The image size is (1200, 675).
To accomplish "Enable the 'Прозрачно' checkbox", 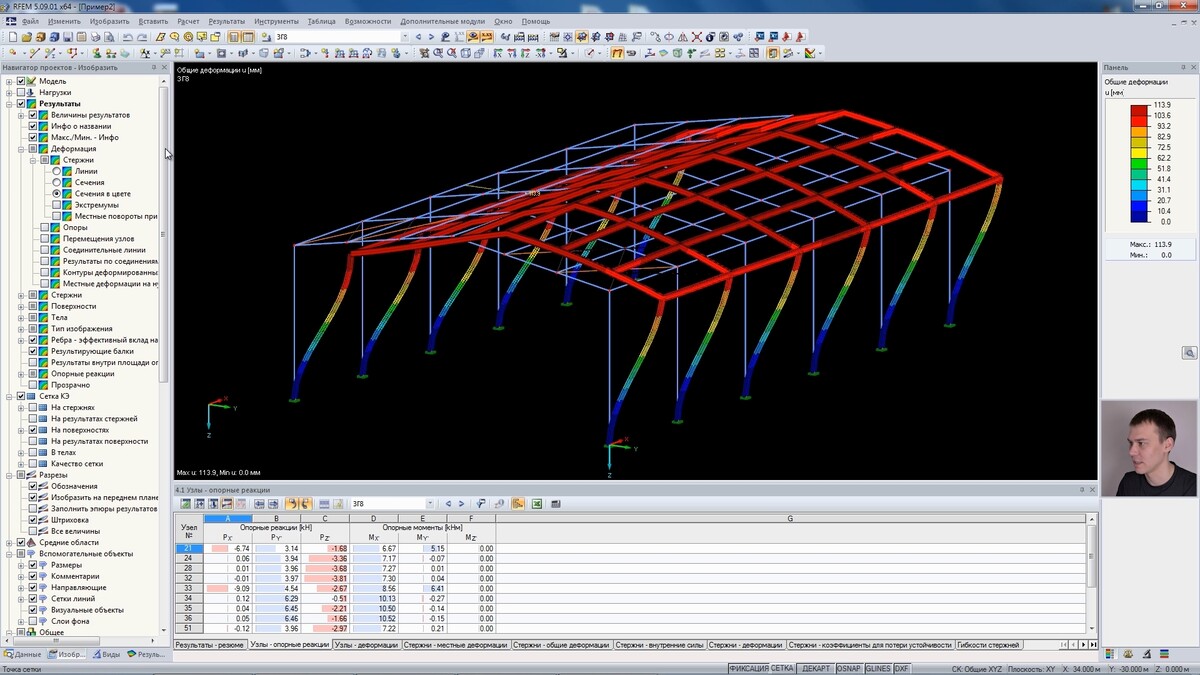I will [x=33, y=385].
